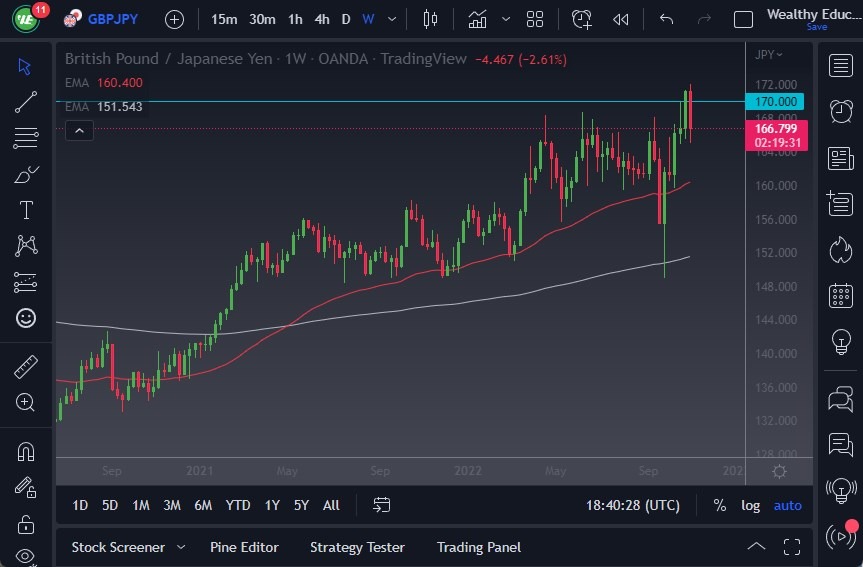The width and height of the screenshot is (863, 567).
Task: Collapse the indicator legend chevron
Action: (x=79, y=130)
